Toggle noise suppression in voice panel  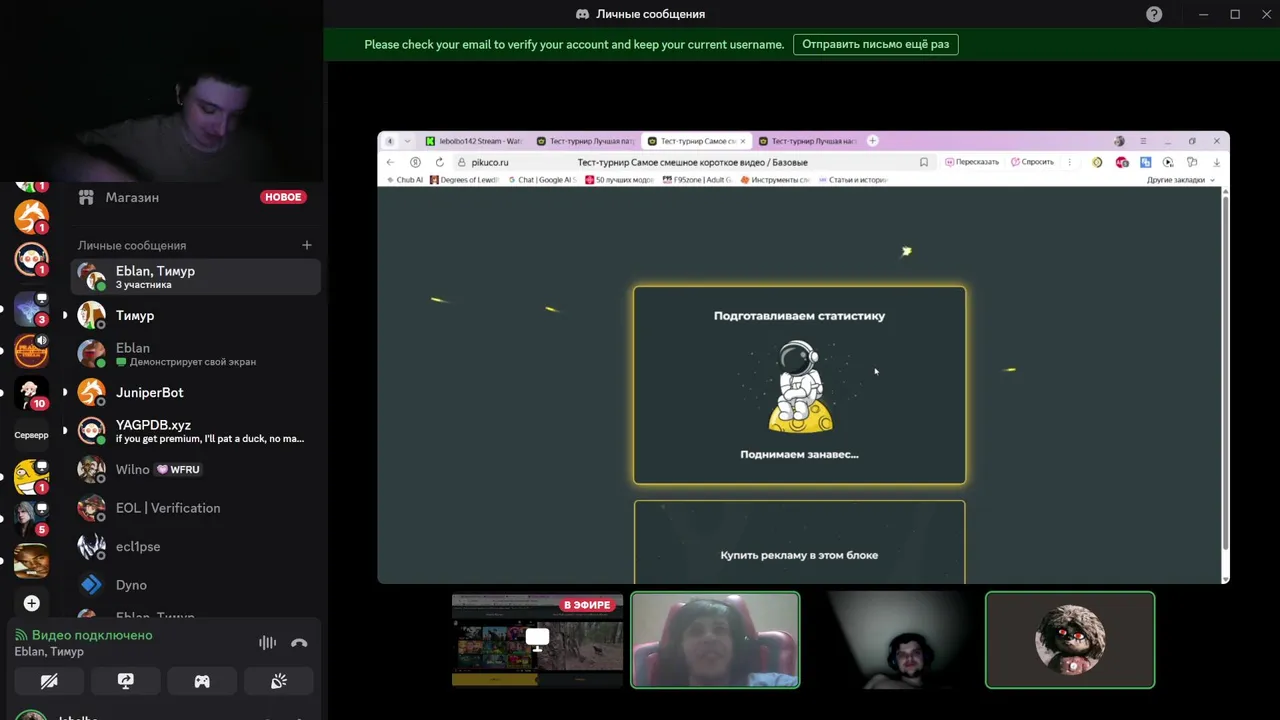(x=267, y=643)
